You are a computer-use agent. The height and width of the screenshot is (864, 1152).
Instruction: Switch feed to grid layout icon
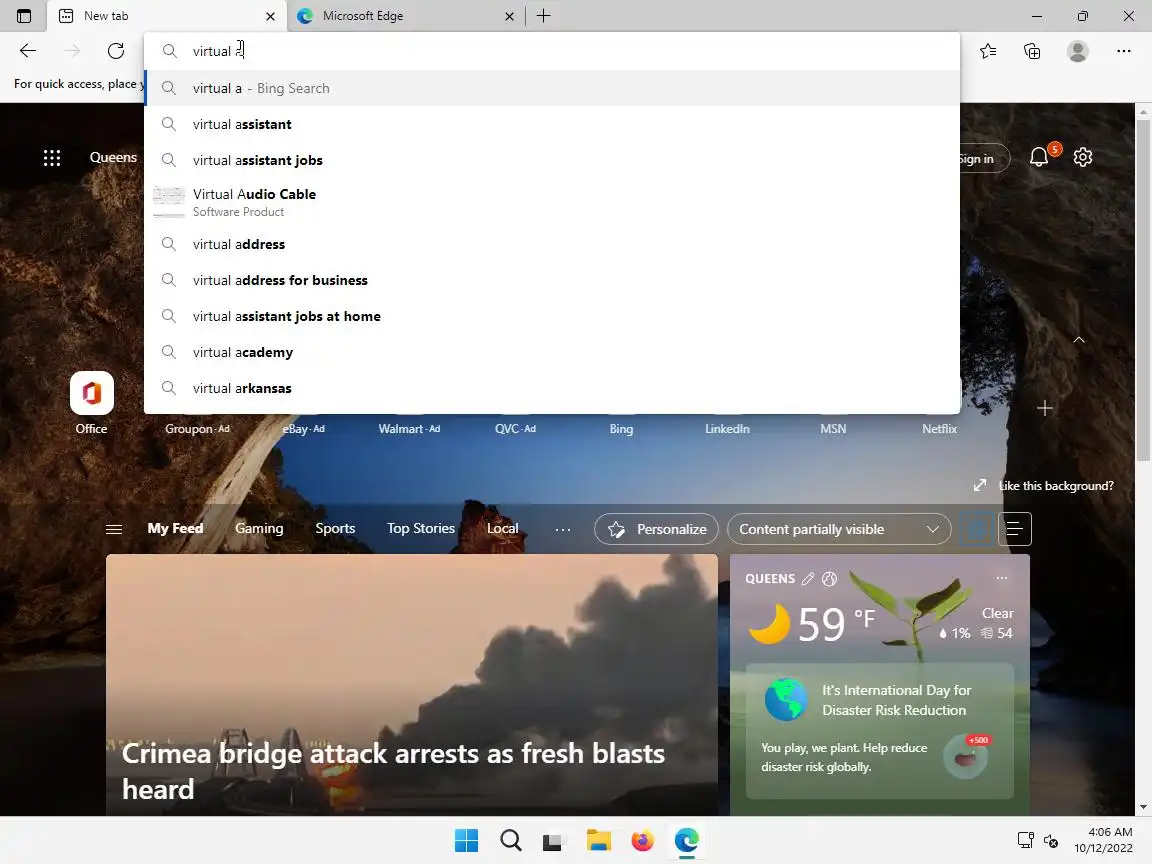[976, 529]
